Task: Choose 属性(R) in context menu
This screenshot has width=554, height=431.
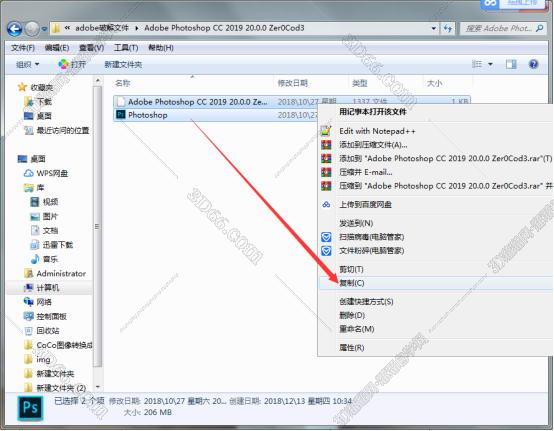Action: [352, 348]
